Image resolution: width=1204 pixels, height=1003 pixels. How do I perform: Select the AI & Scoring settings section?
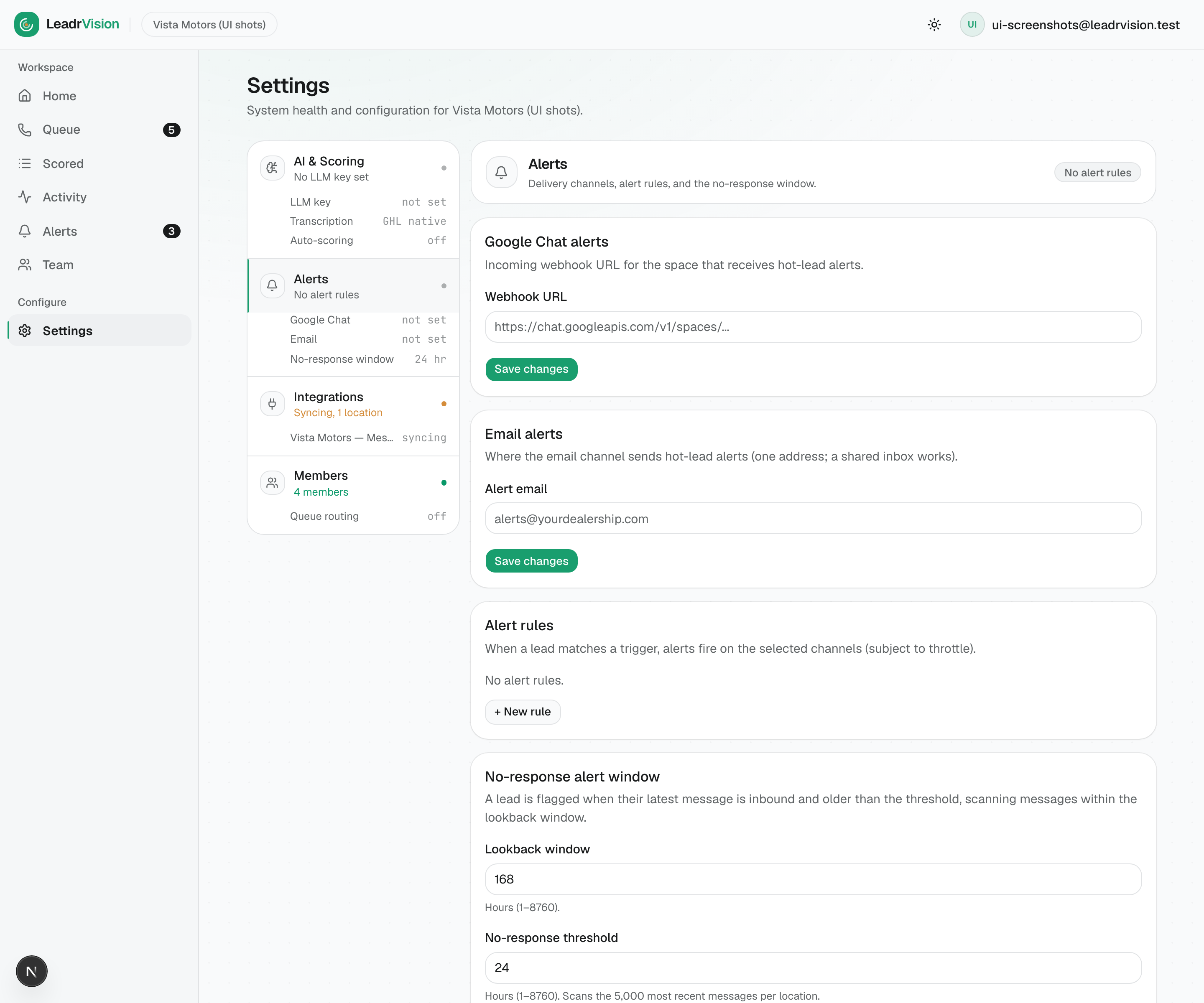[353, 168]
